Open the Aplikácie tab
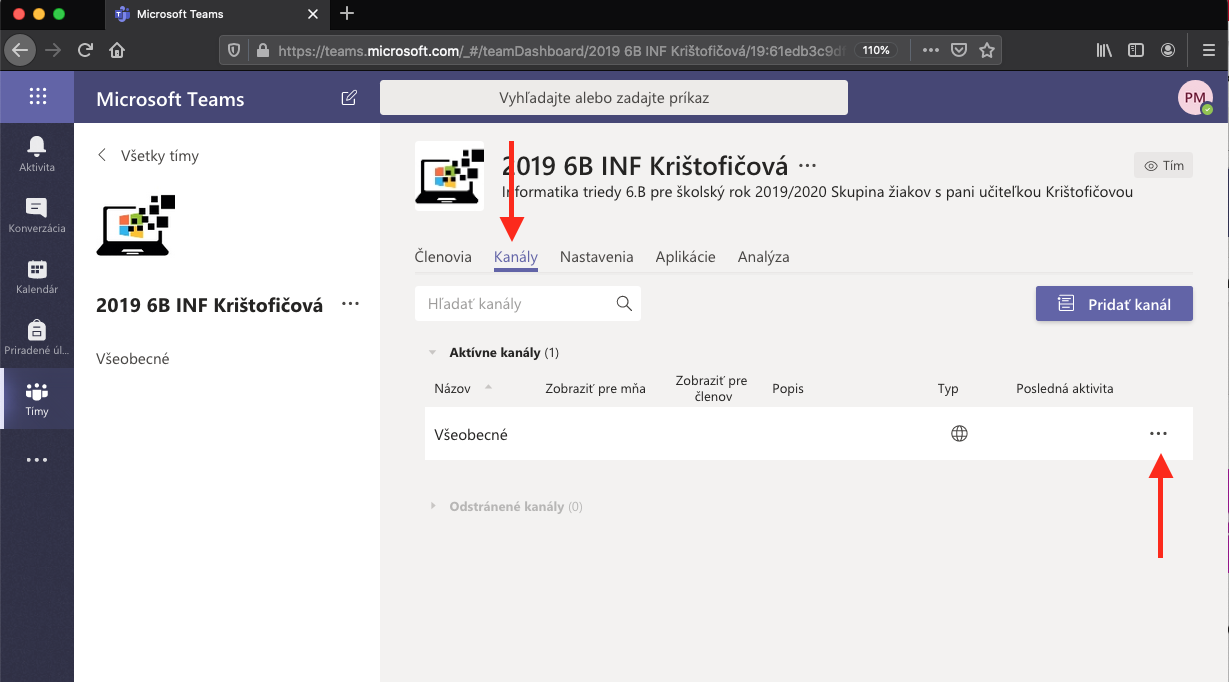The image size is (1229, 682). 685,257
